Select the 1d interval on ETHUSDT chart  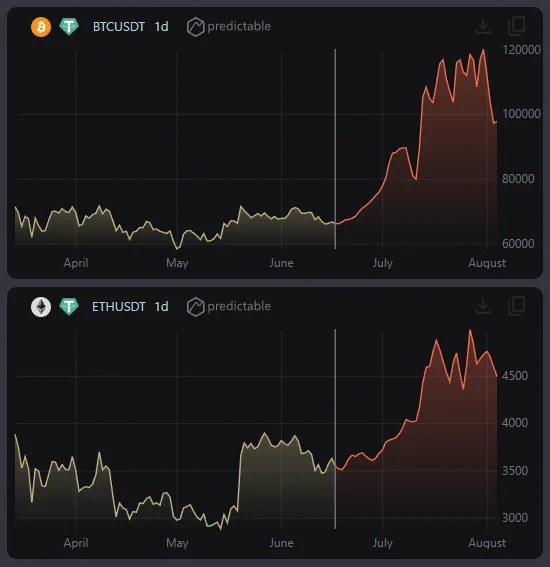[162, 307]
